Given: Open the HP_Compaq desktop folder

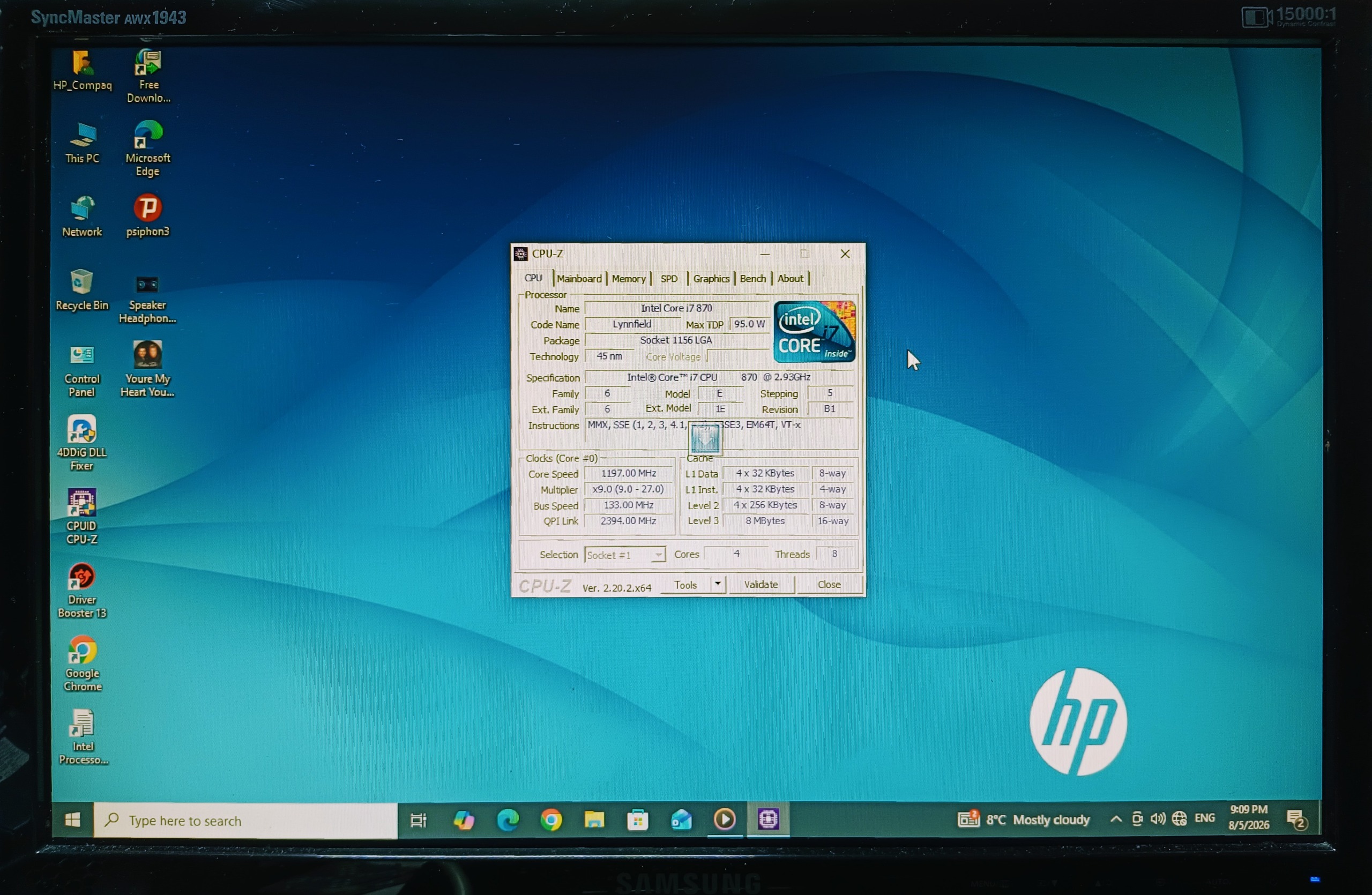Looking at the screenshot, I should tap(83, 70).
